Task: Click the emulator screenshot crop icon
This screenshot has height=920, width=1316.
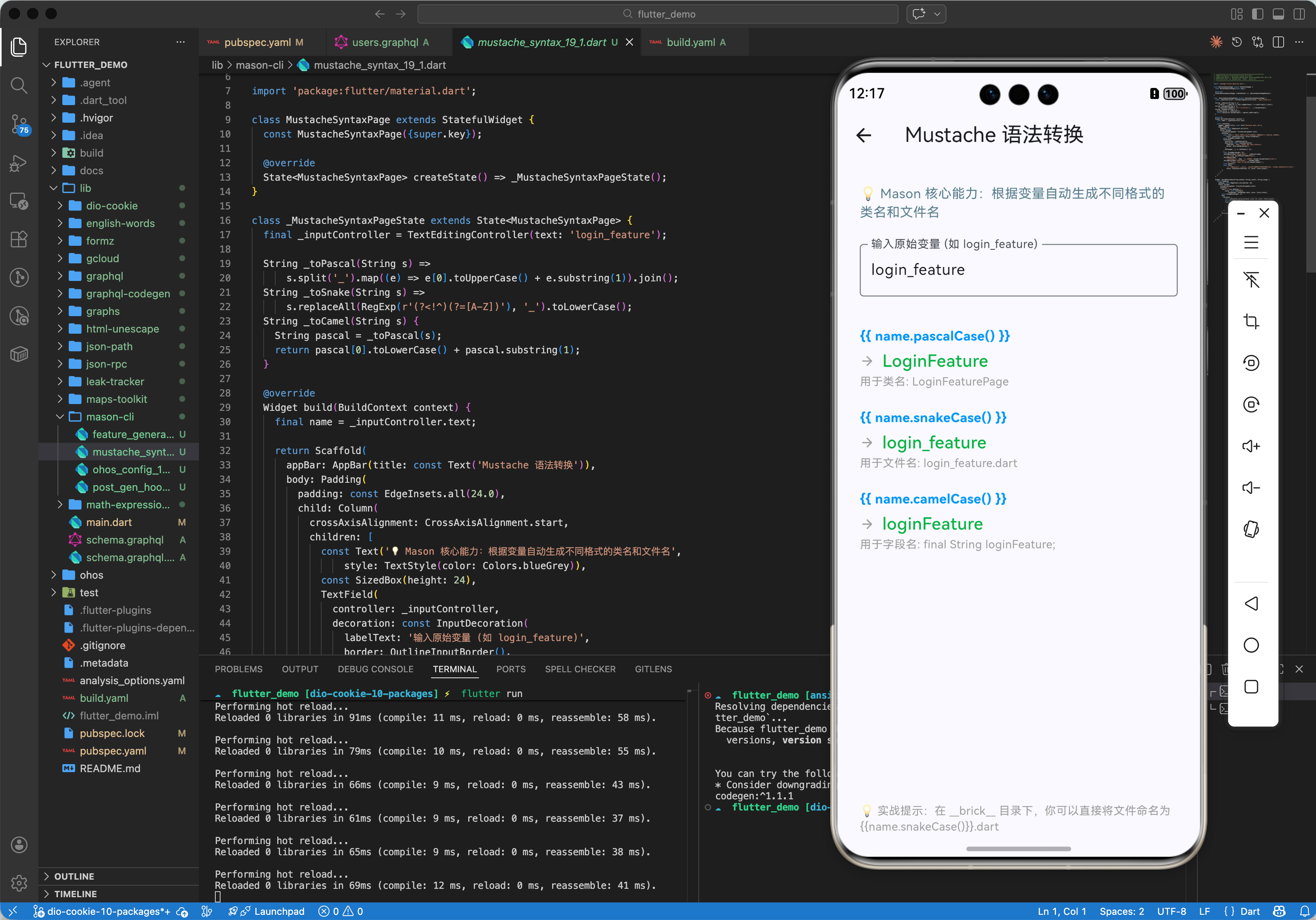Action: pyautogui.click(x=1250, y=321)
